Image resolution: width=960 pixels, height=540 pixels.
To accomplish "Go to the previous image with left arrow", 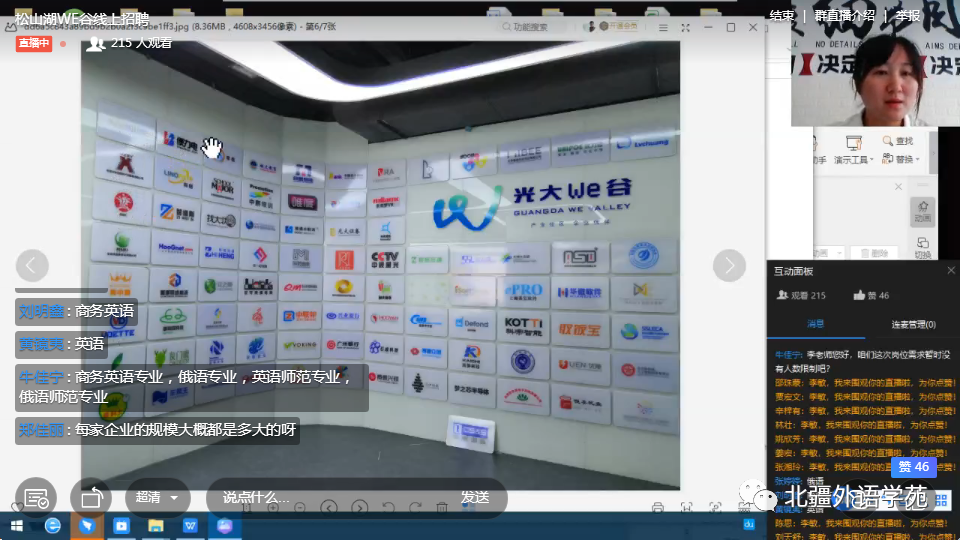I will [x=32, y=265].
